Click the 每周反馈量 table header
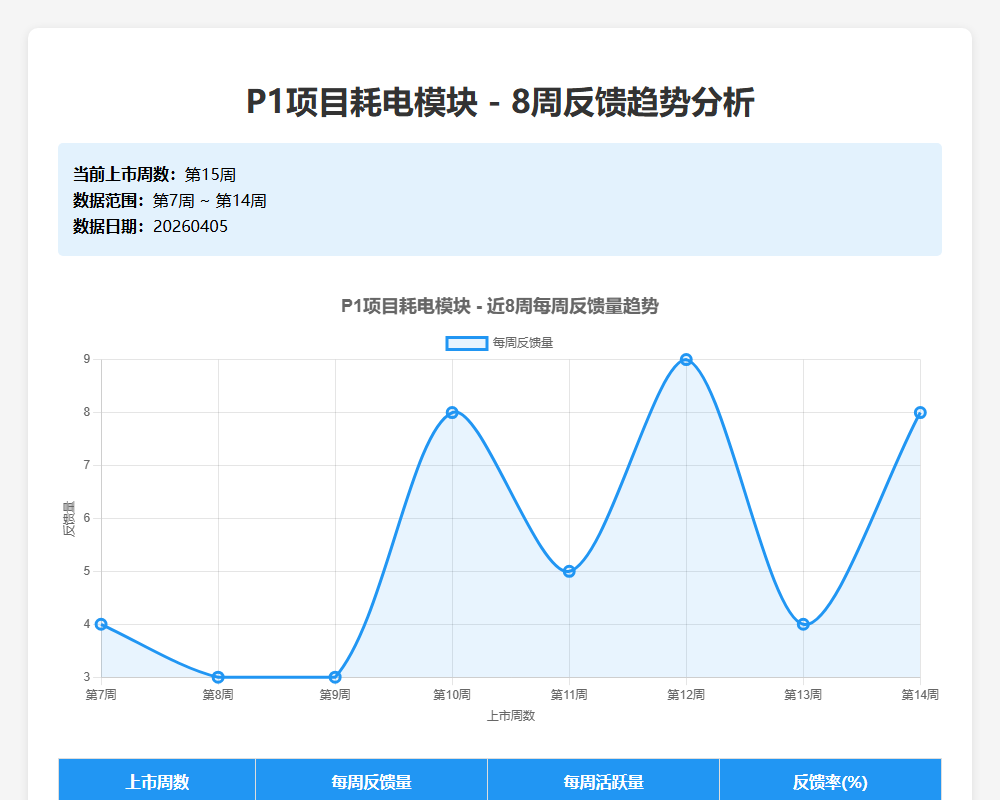Image resolution: width=1000 pixels, height=800 pixels. coord(371,781)
